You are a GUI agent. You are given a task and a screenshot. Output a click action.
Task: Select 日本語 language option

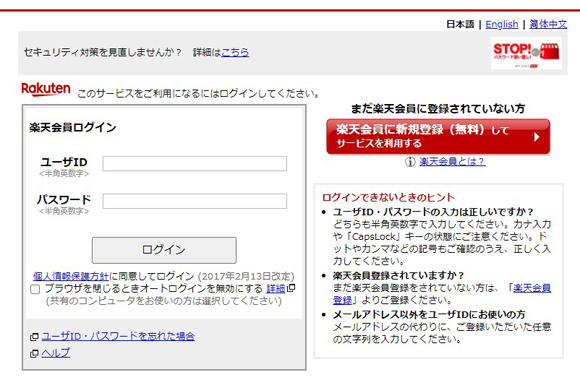[460, 24]
